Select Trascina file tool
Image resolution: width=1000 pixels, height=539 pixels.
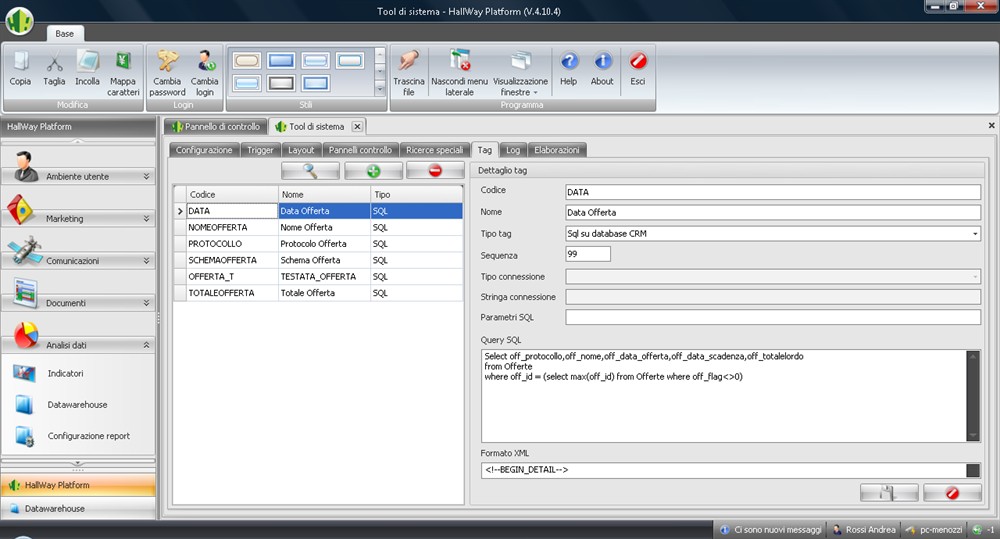click(408, 73)
